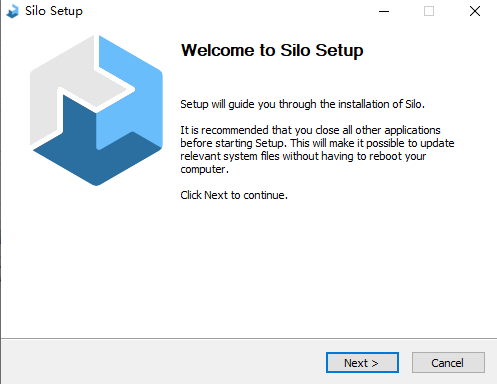Click the ">" symbol on Next button
This screenshot has height=384, width=497.
click(x=375, y=363)
